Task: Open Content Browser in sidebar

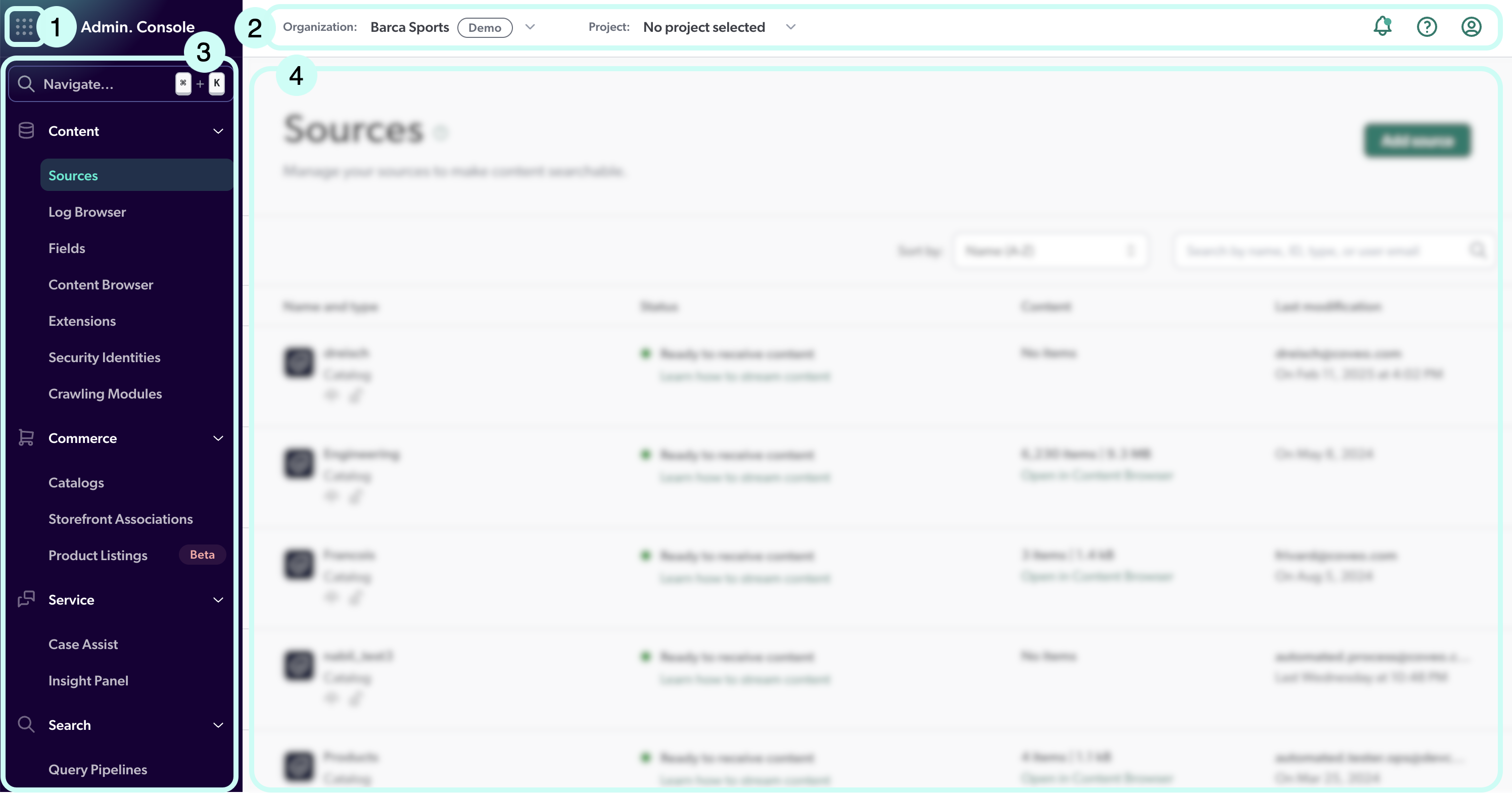Action: [x=101, y=284]
